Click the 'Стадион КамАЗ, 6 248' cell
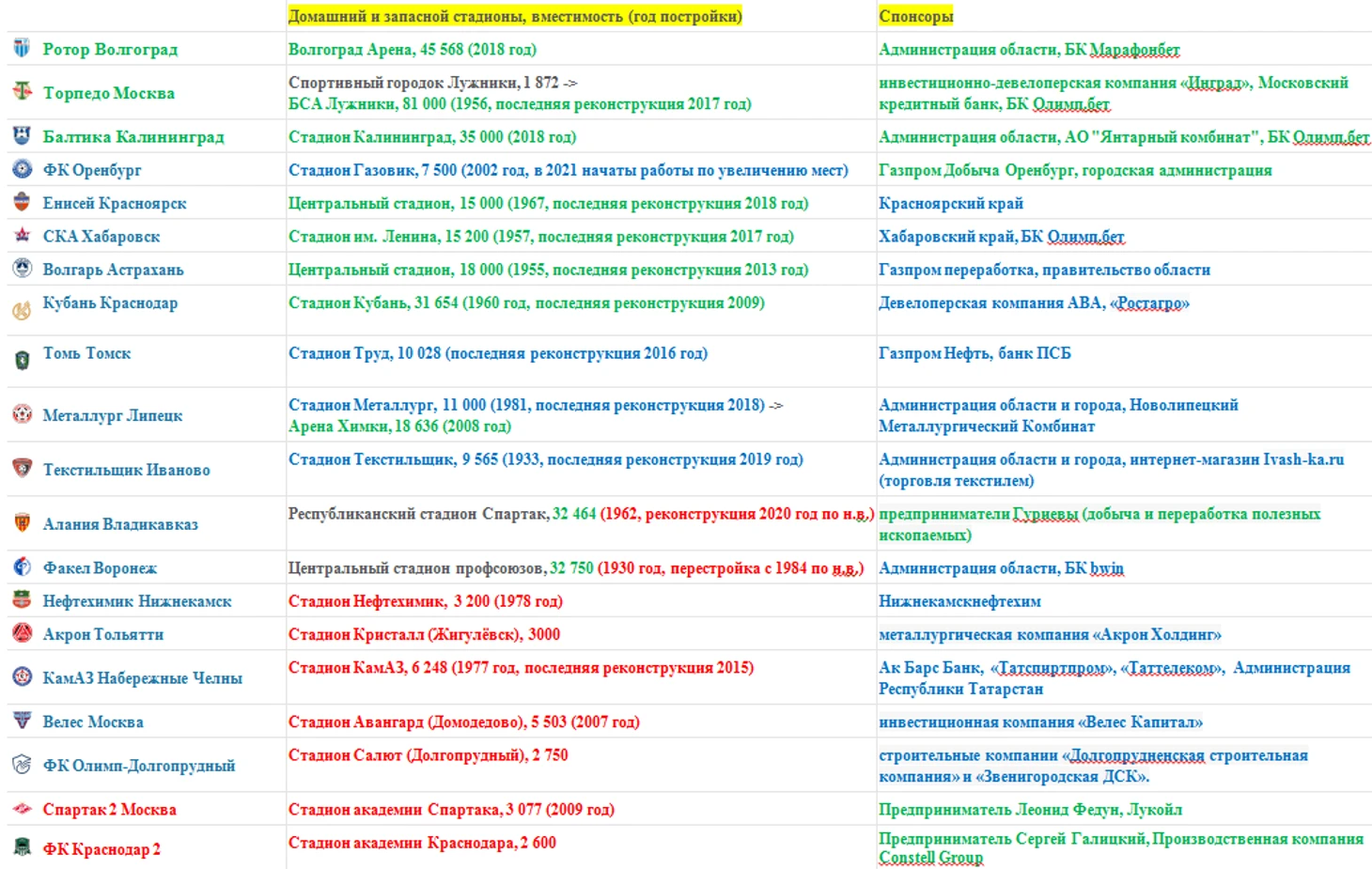Screen dimensions: 1372x869 (x=521, y=668)
